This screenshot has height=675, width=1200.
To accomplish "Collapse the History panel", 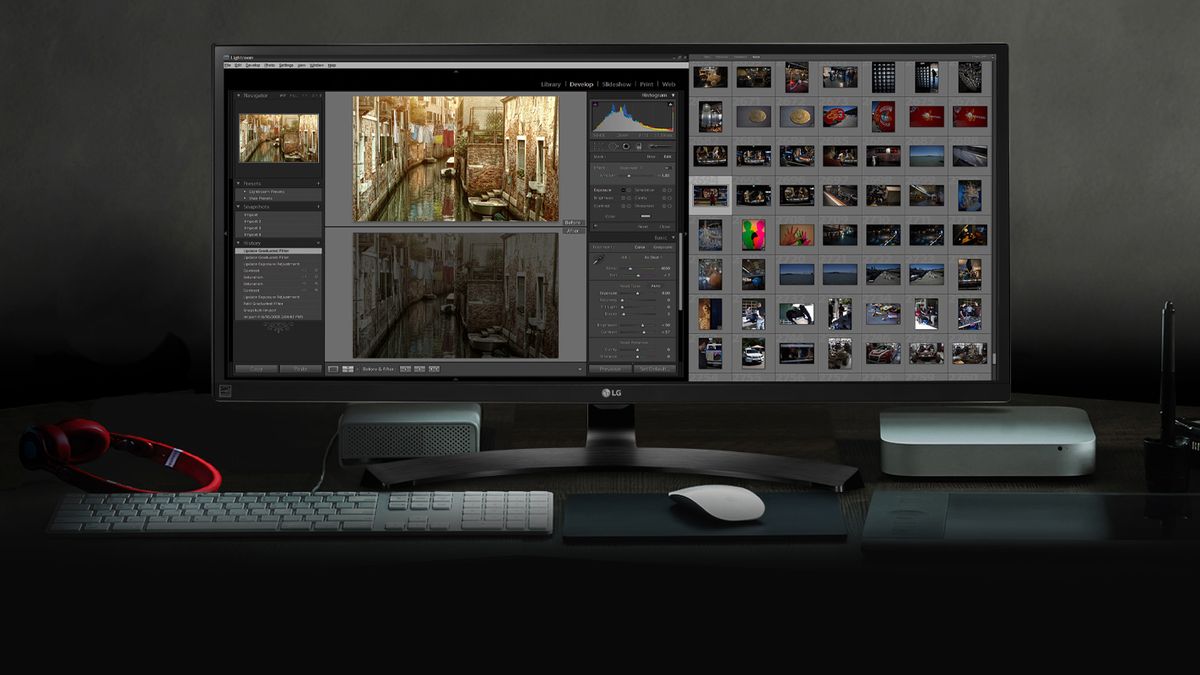I will click(x=238, y=242).
